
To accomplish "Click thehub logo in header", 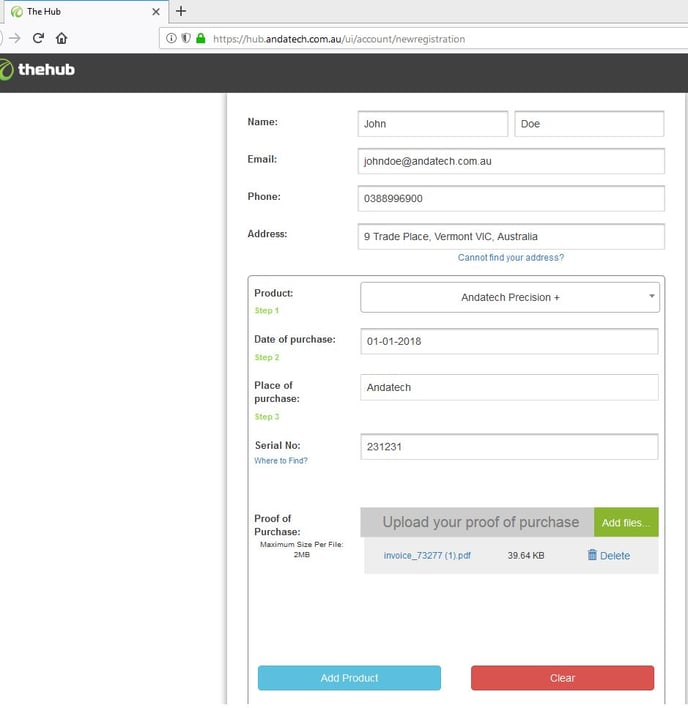I will point(37,70).
